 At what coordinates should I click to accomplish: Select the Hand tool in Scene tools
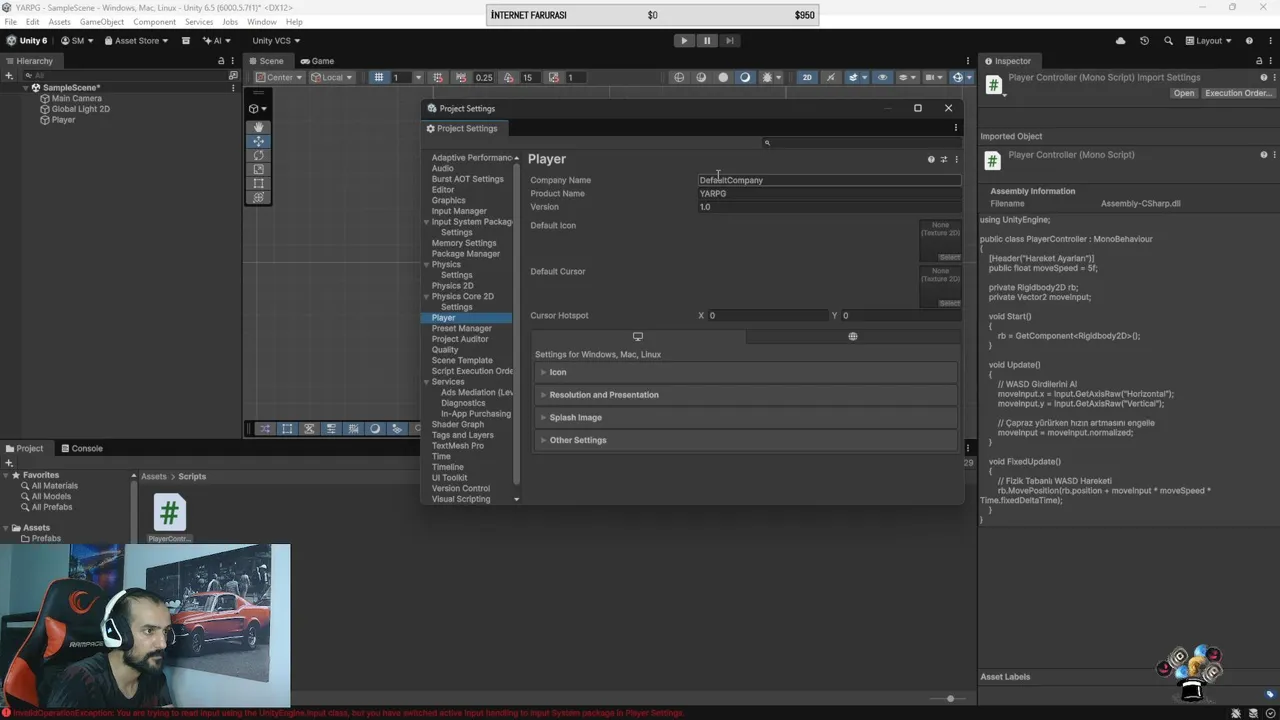click(x=258, y=127)
